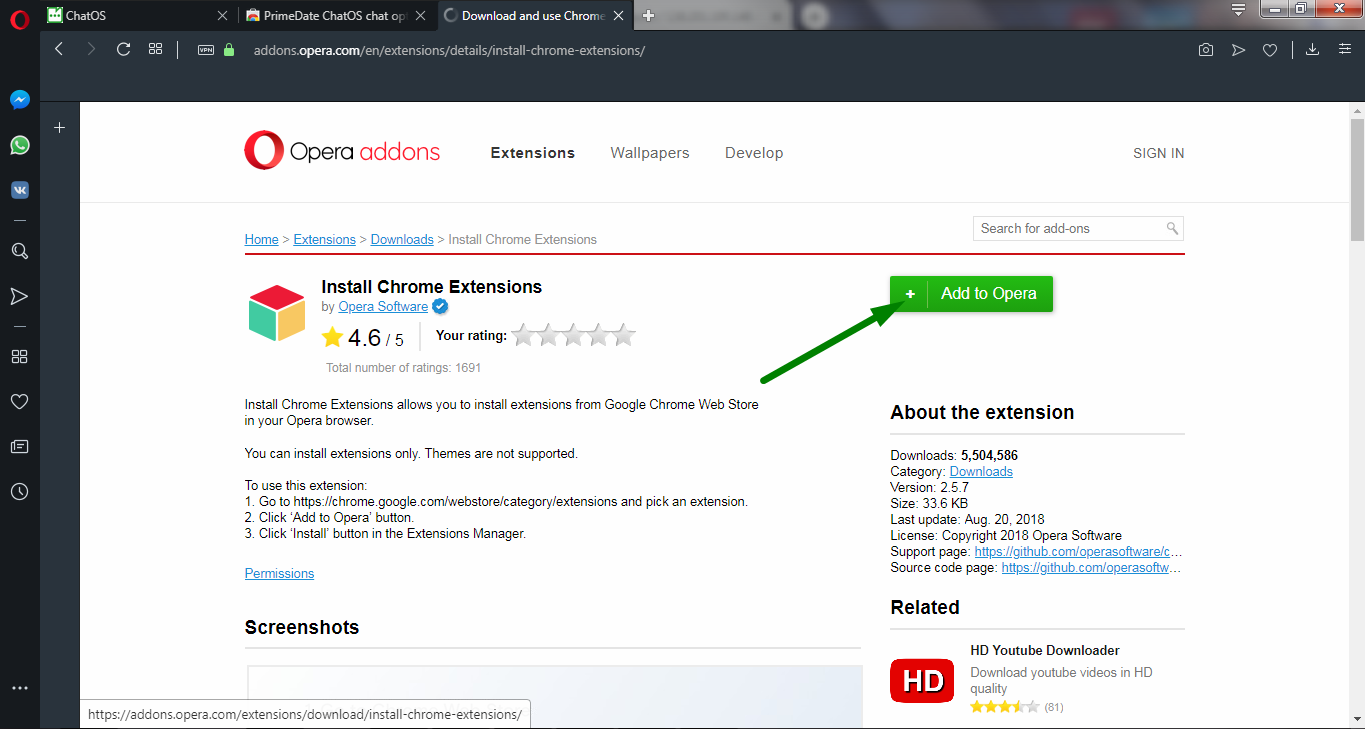Close the Download and use Chrome tab
Screen dimensions: 1365x729
pyautogui.click(x=618, y=15)
